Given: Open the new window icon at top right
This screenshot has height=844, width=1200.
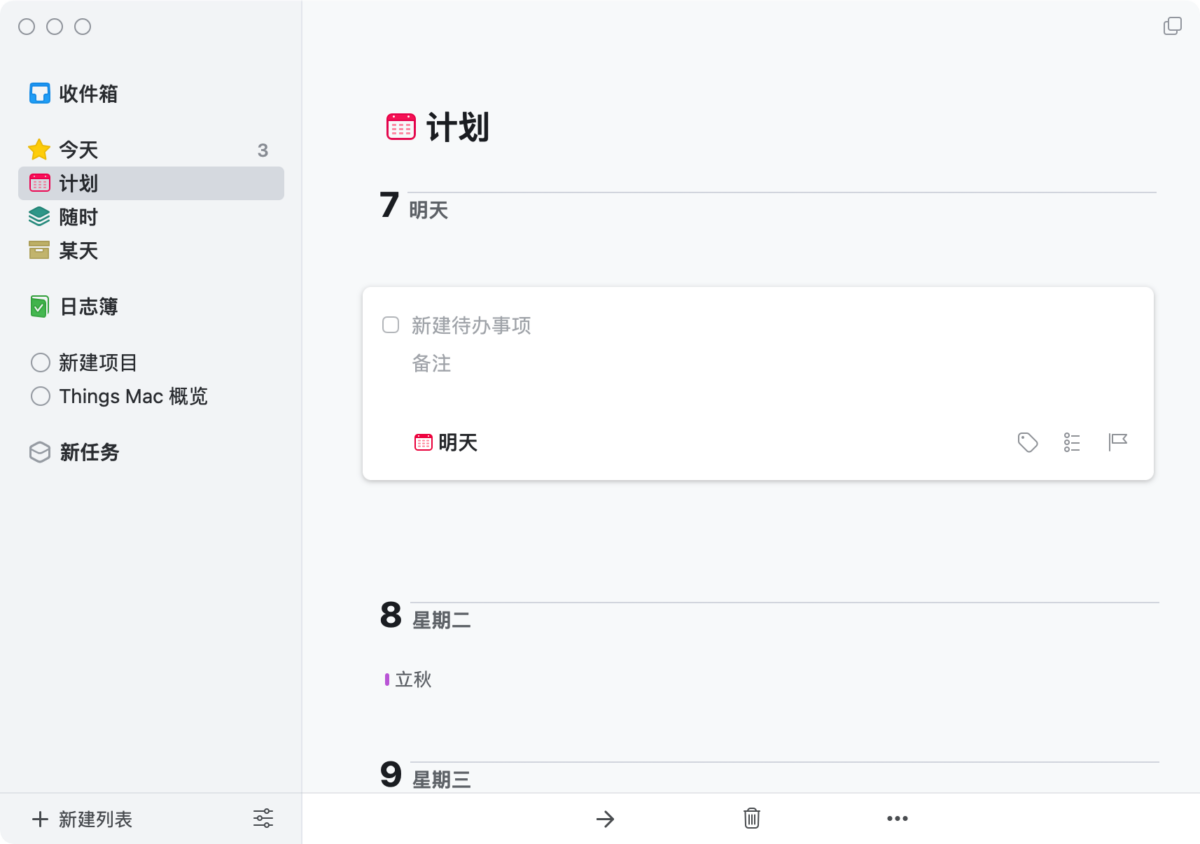Looking at the screenshot, I should (1173, 26).
